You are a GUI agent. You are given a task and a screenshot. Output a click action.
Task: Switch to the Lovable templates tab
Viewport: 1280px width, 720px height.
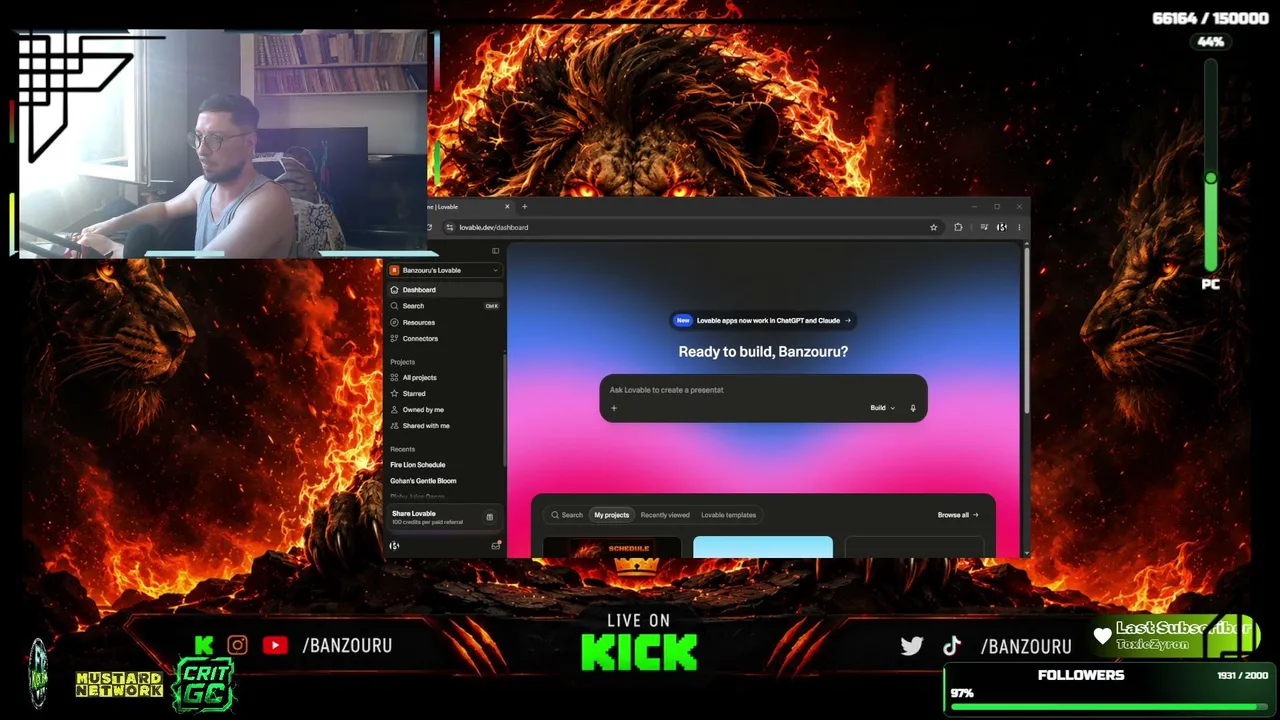coord(728,515)
